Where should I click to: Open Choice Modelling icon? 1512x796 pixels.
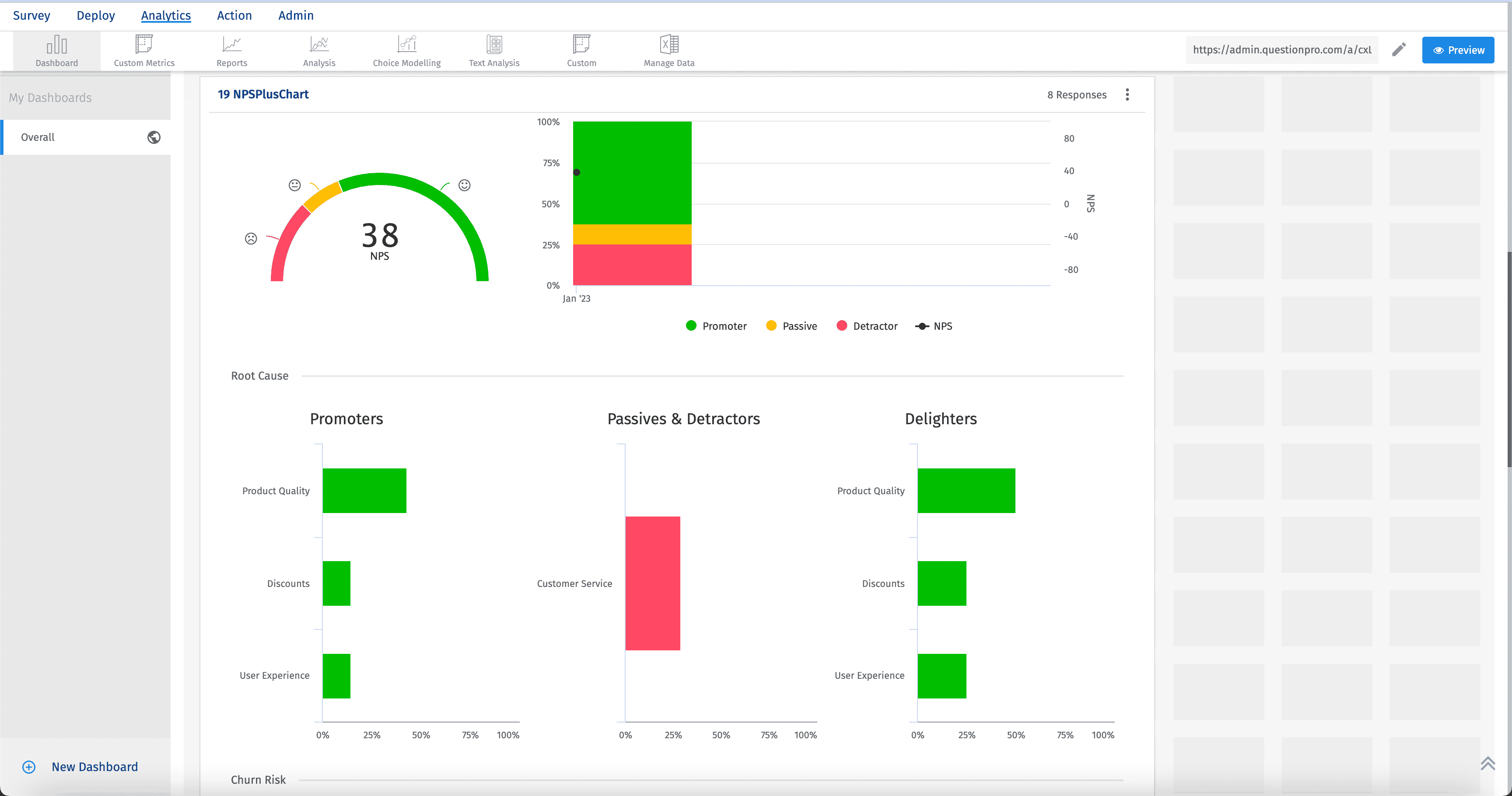406,50
